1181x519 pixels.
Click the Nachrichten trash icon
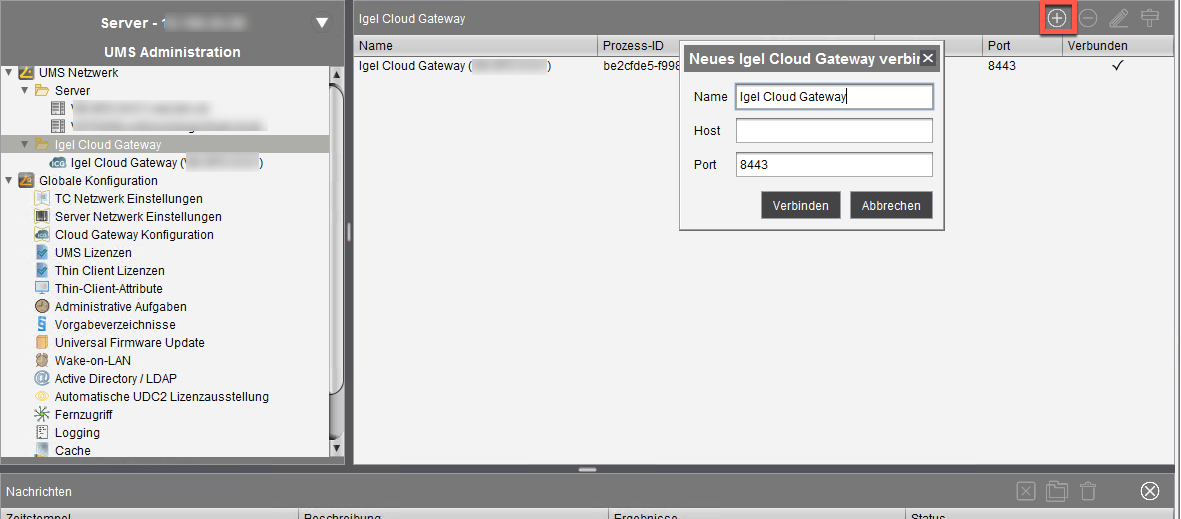click(x=1088, y=492)
